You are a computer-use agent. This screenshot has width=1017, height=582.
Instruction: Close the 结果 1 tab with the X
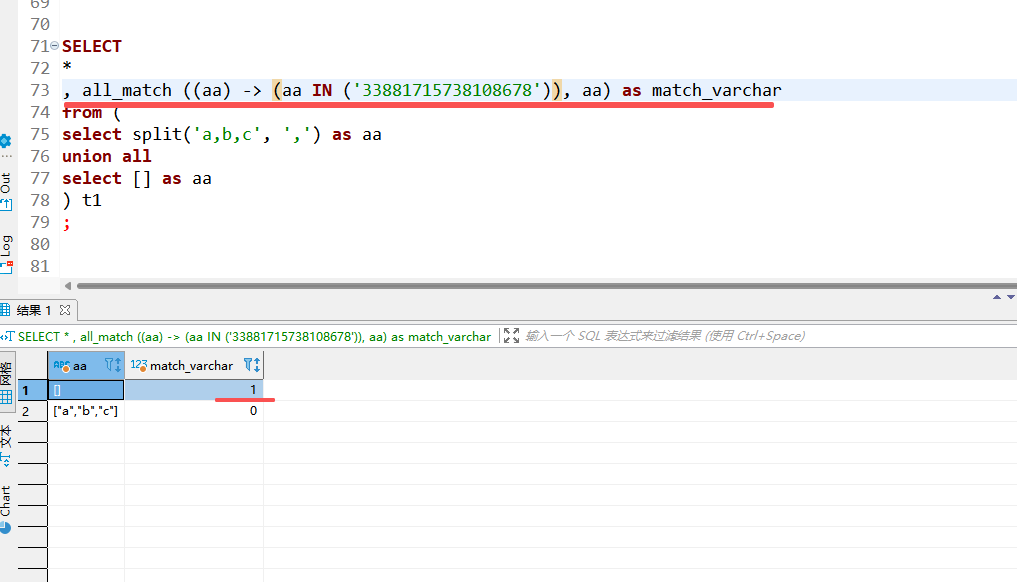click(x=66, y=311)
